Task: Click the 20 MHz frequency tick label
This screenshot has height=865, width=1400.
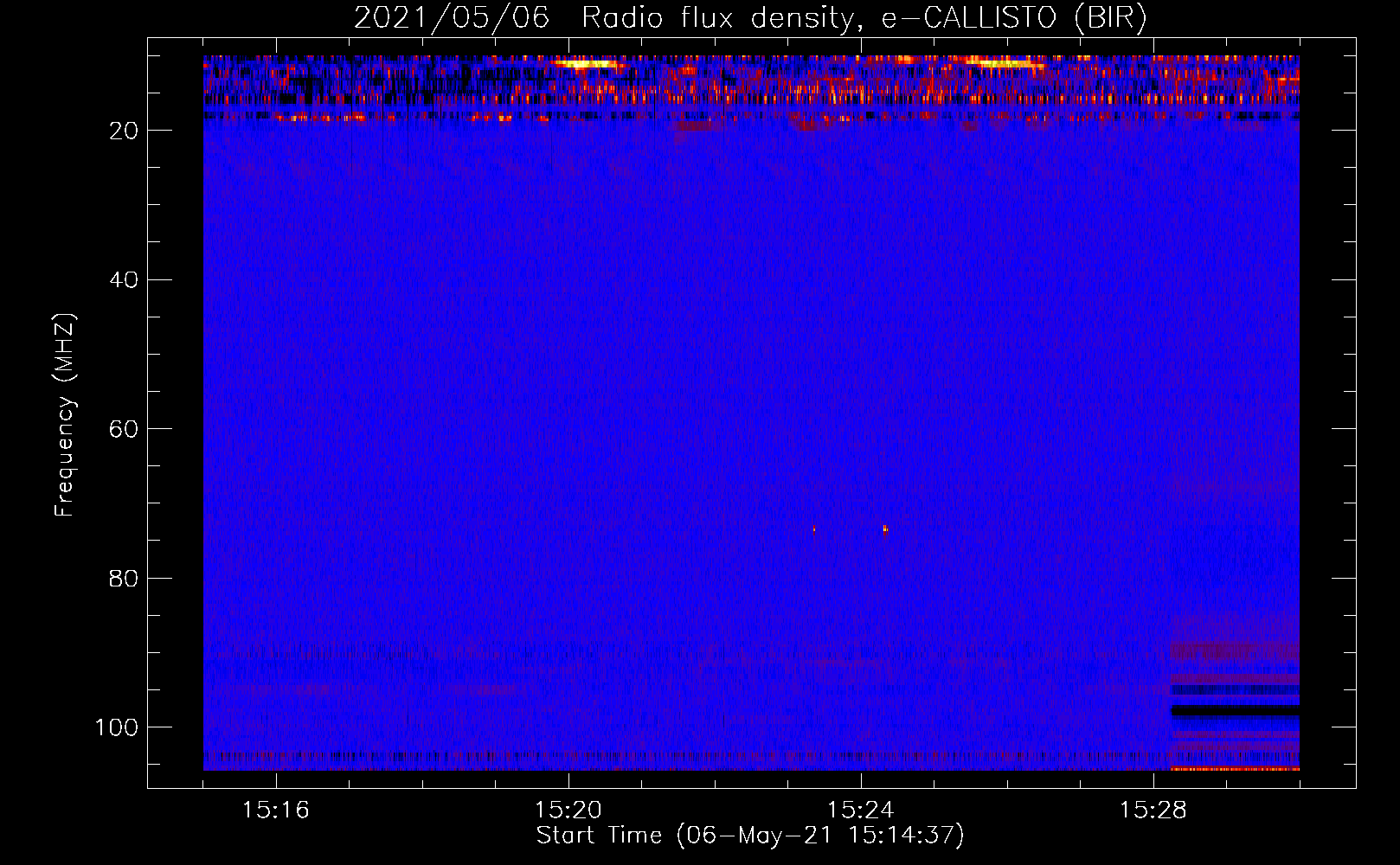Action: 124,131
